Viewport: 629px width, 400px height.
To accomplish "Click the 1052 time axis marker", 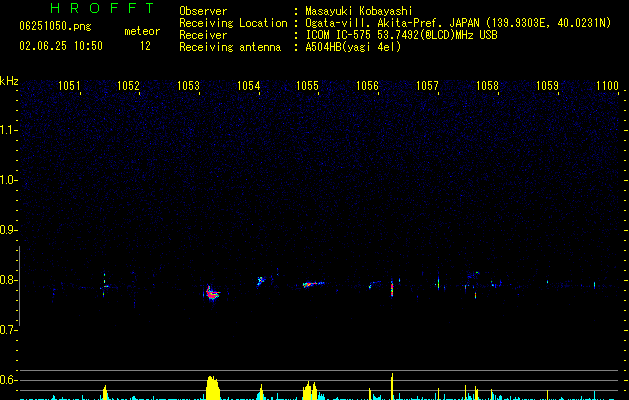I will [128, 85].
